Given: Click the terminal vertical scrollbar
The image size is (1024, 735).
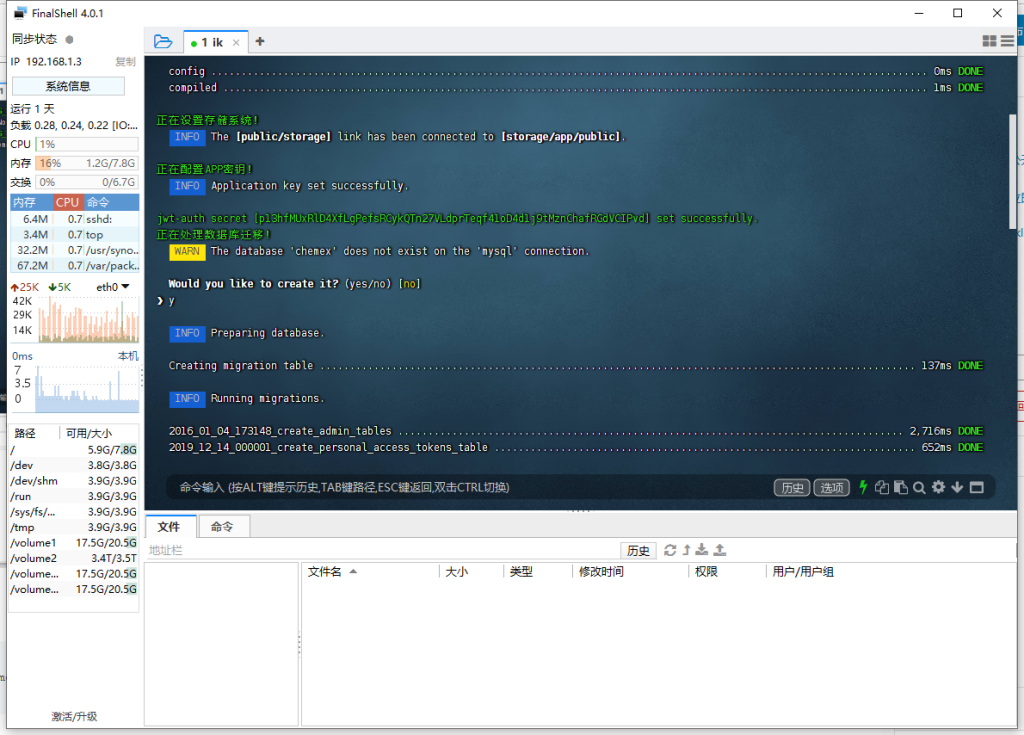Looking at the screenshot, I should (1013, 172).
